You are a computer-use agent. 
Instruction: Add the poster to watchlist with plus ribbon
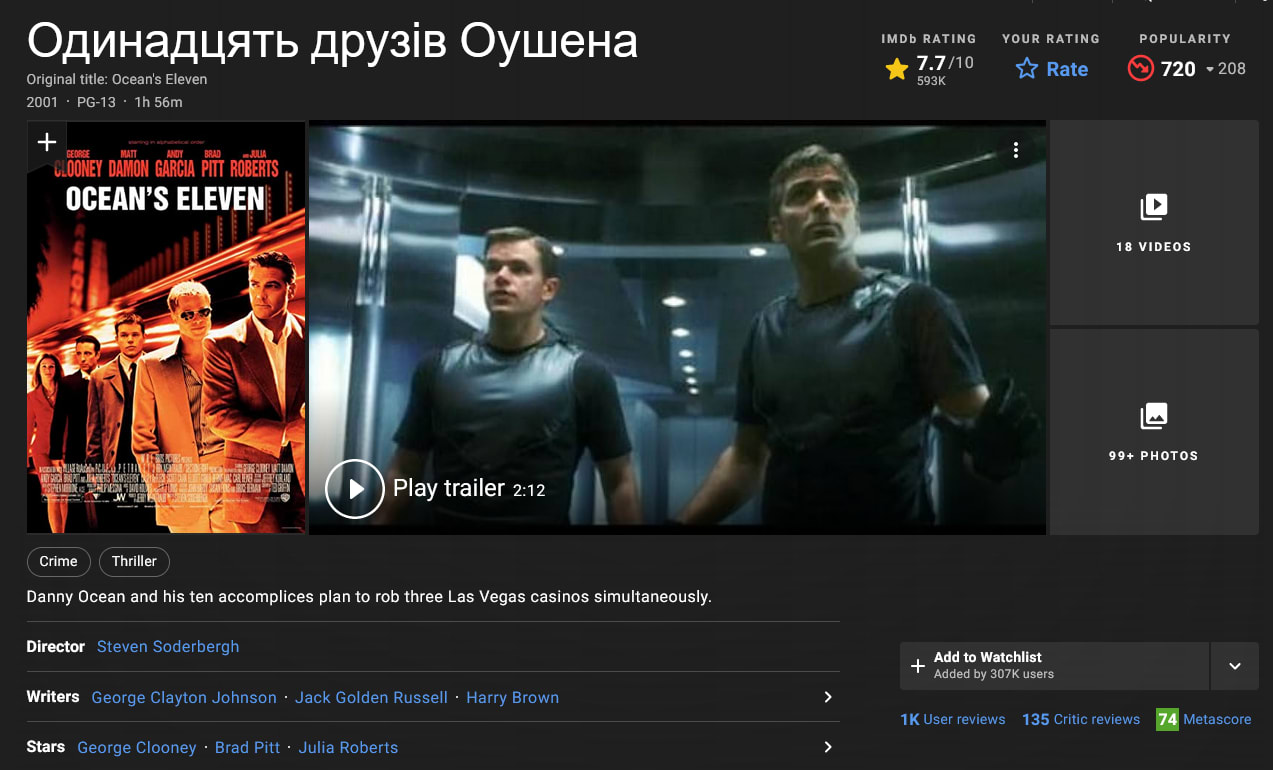pyautogui.click(x=46, y=143)
